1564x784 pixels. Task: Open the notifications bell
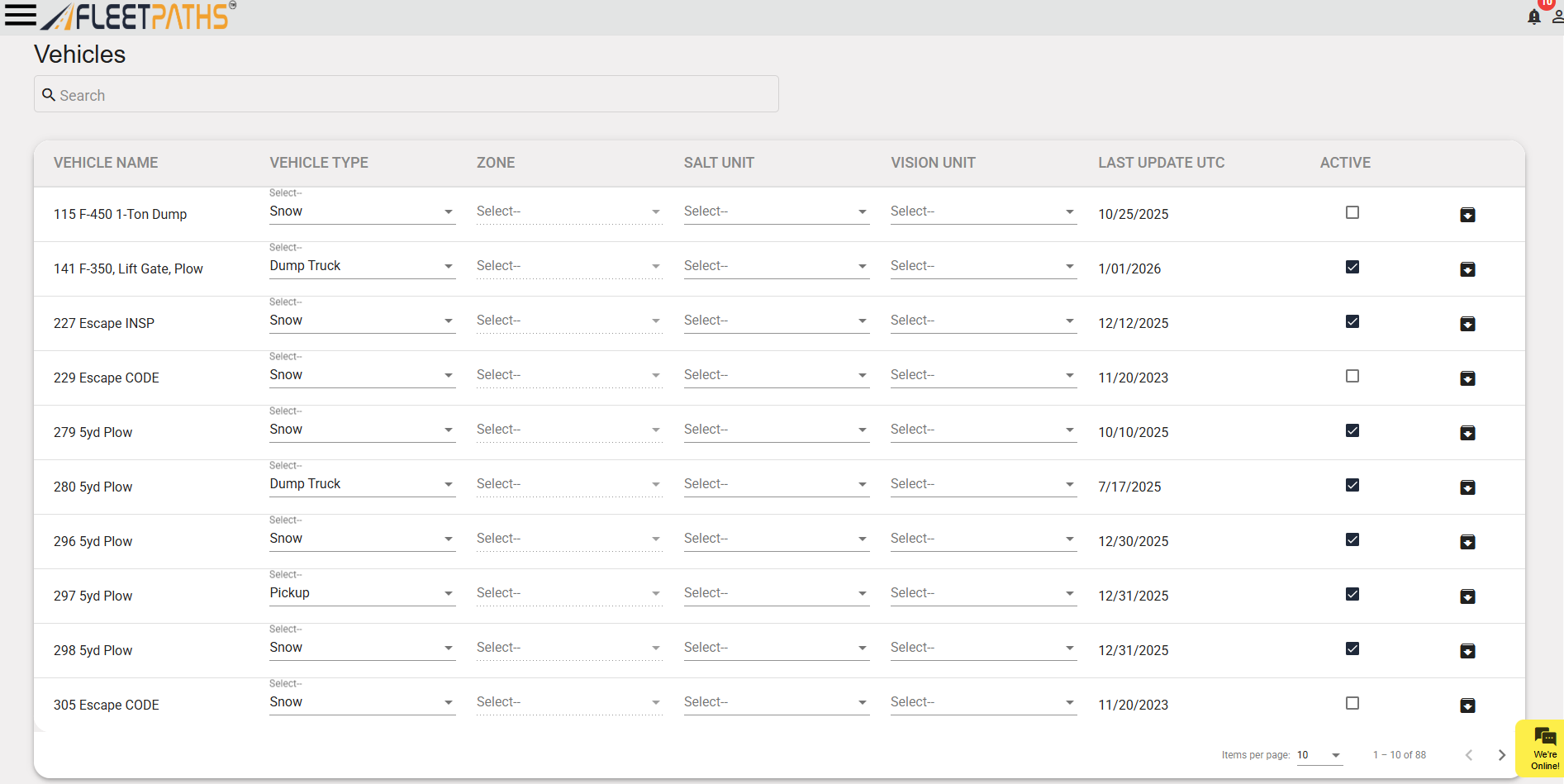tap(1534, 17)
